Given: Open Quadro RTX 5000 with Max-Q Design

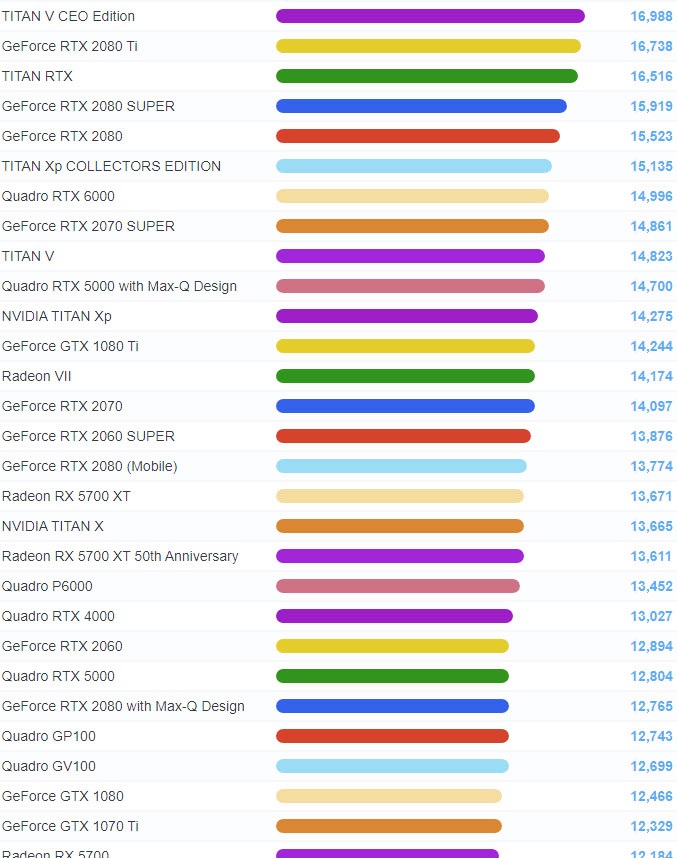Looking at the screenshot, I should tap(119, 286).
